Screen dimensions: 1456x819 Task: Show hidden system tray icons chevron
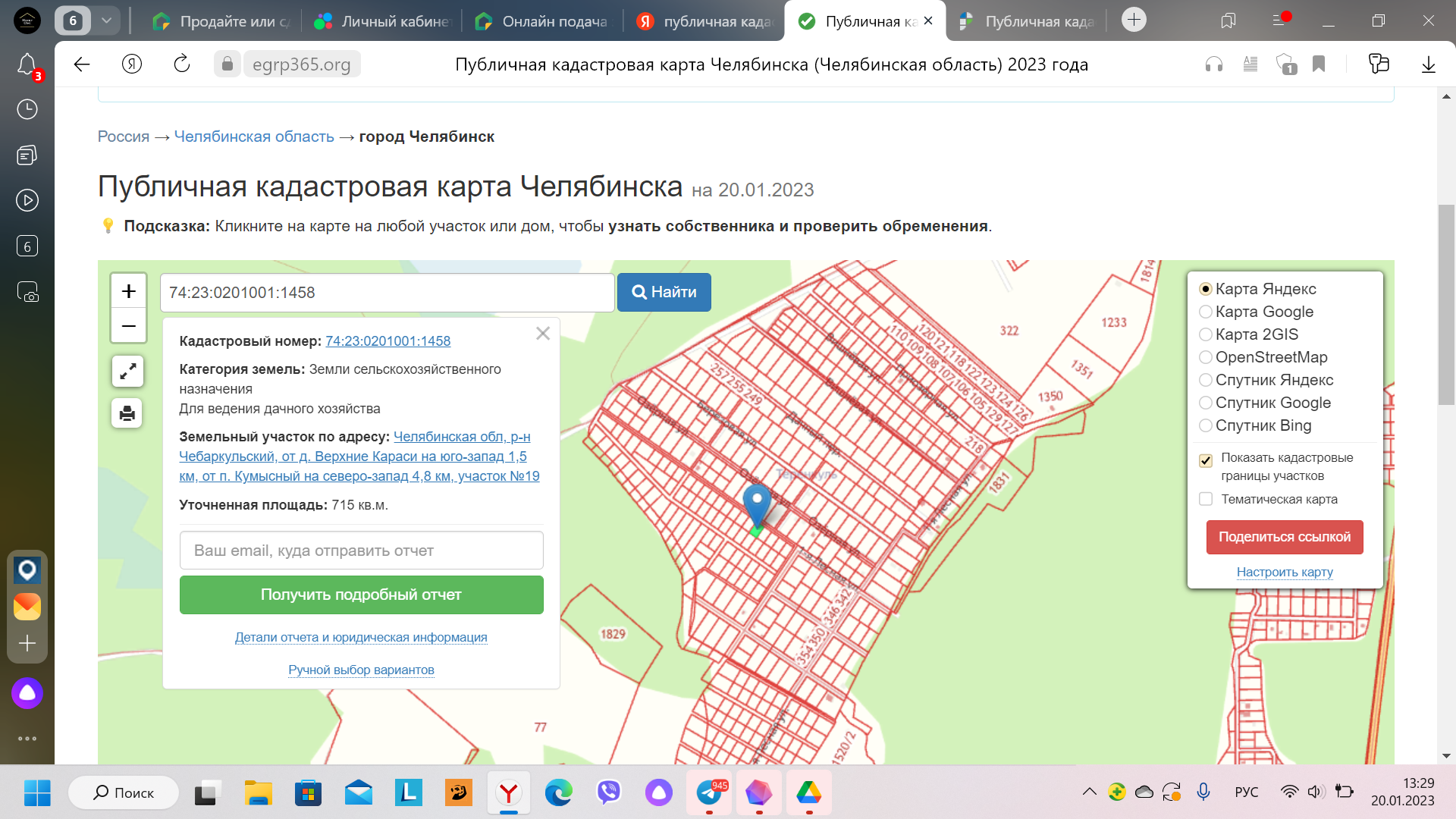click(1089, 792)
